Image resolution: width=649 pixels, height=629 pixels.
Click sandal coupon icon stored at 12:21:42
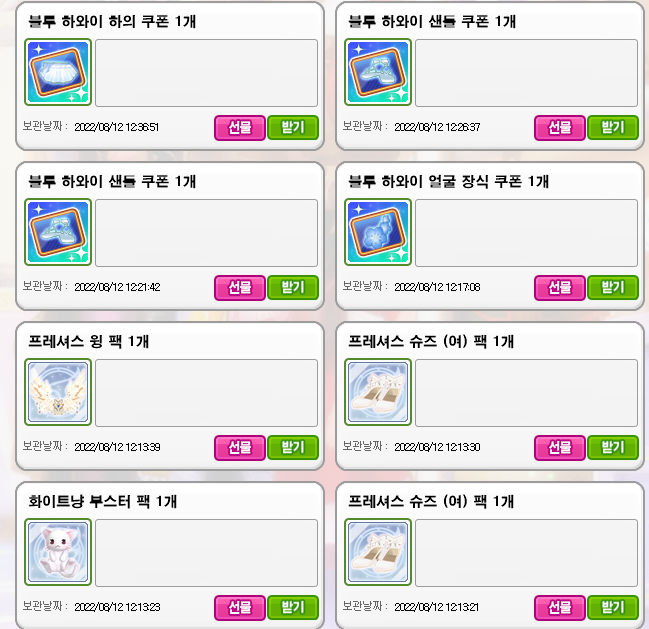[58, 232]
